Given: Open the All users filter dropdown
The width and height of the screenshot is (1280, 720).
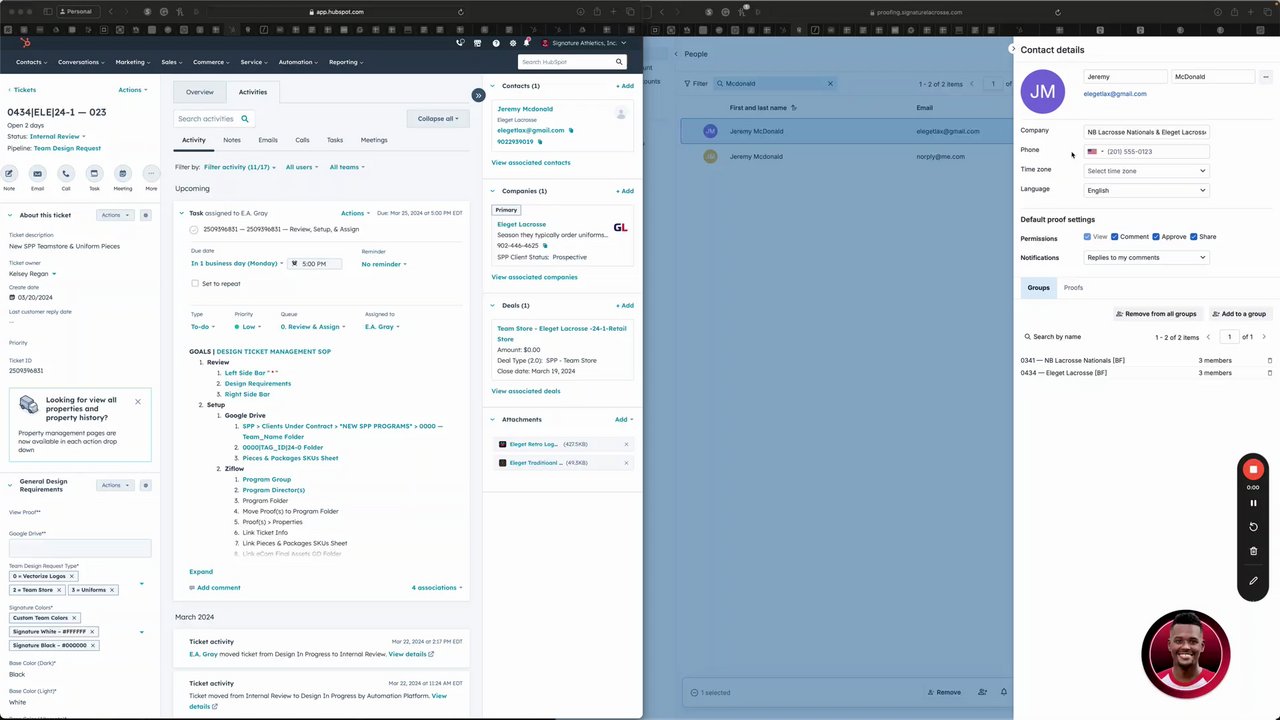Looking at the screenshot, I should tap(301, 167).
